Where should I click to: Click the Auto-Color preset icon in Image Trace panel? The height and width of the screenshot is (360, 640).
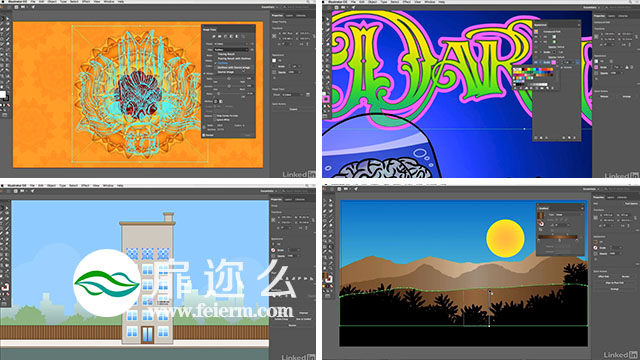tap(213, 36)
